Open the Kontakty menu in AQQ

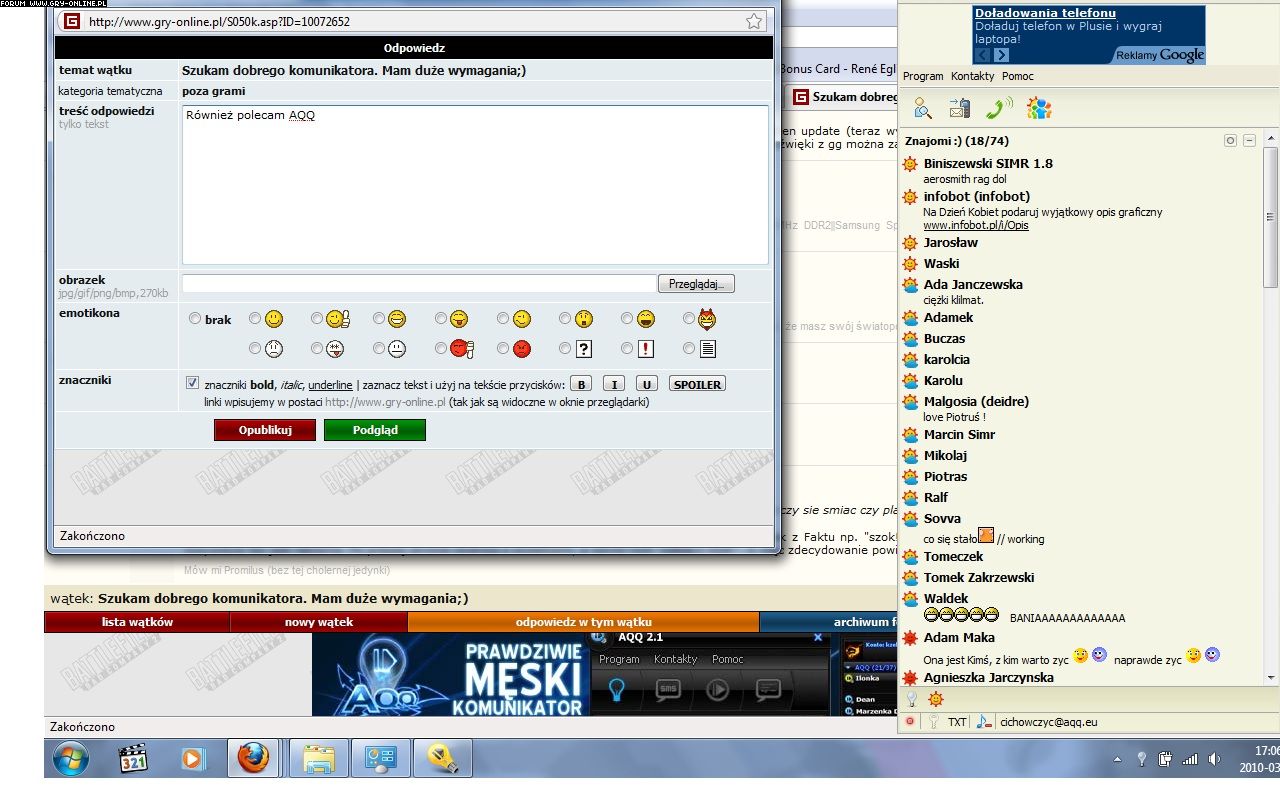tap(972, 76)
